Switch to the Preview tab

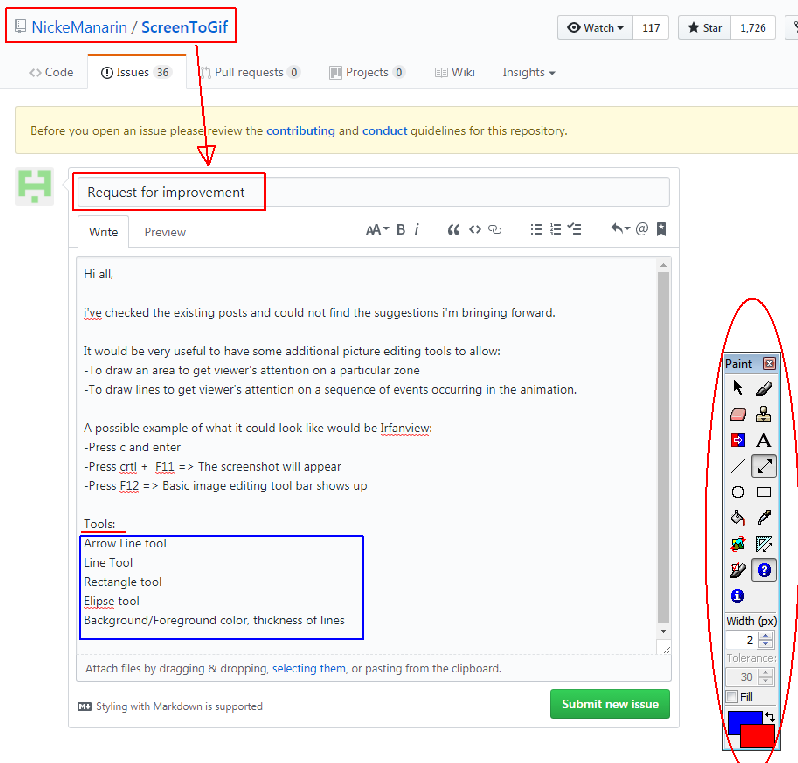coord(165,232)
